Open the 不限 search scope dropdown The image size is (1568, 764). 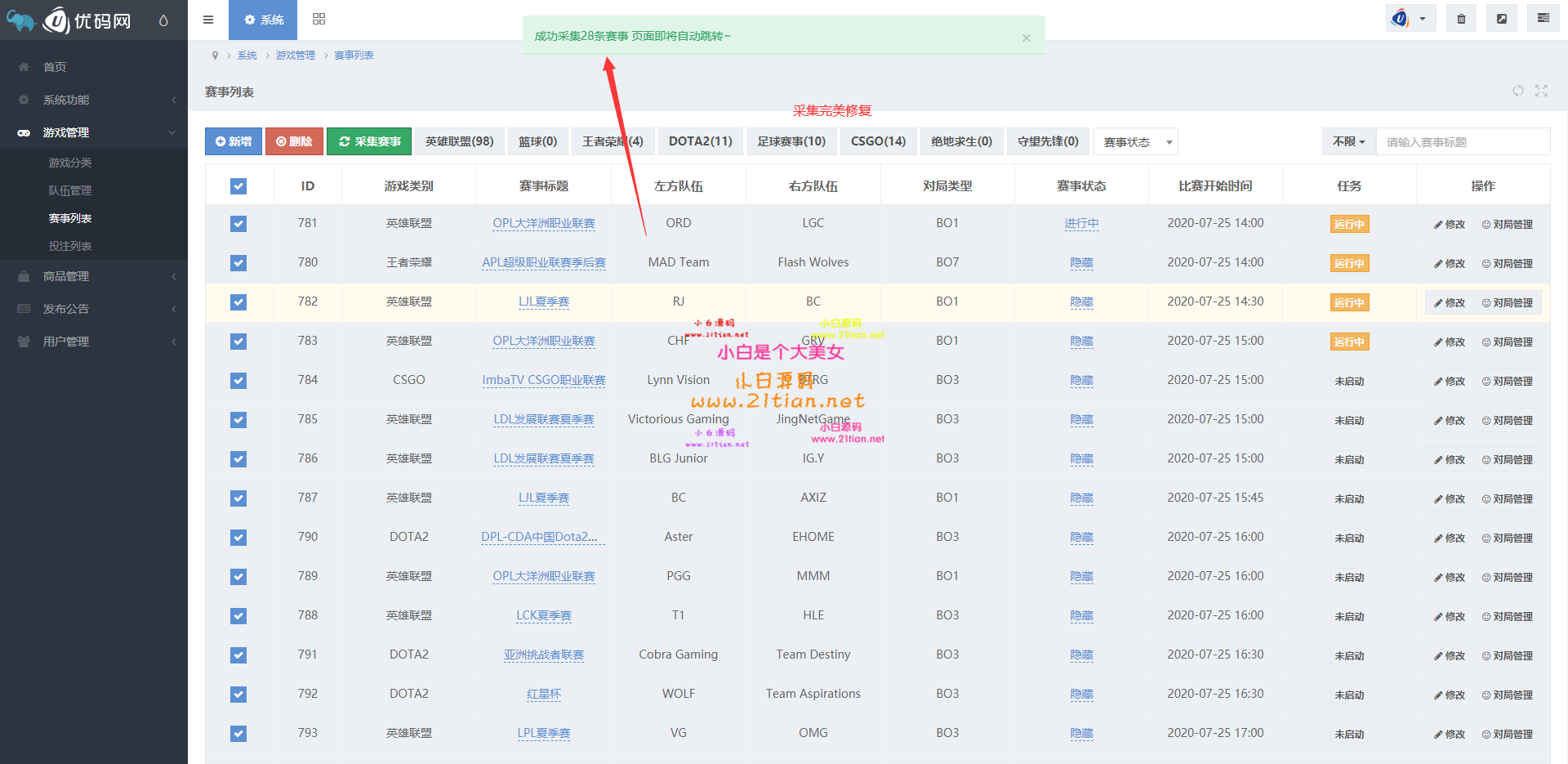point(1348,141)
